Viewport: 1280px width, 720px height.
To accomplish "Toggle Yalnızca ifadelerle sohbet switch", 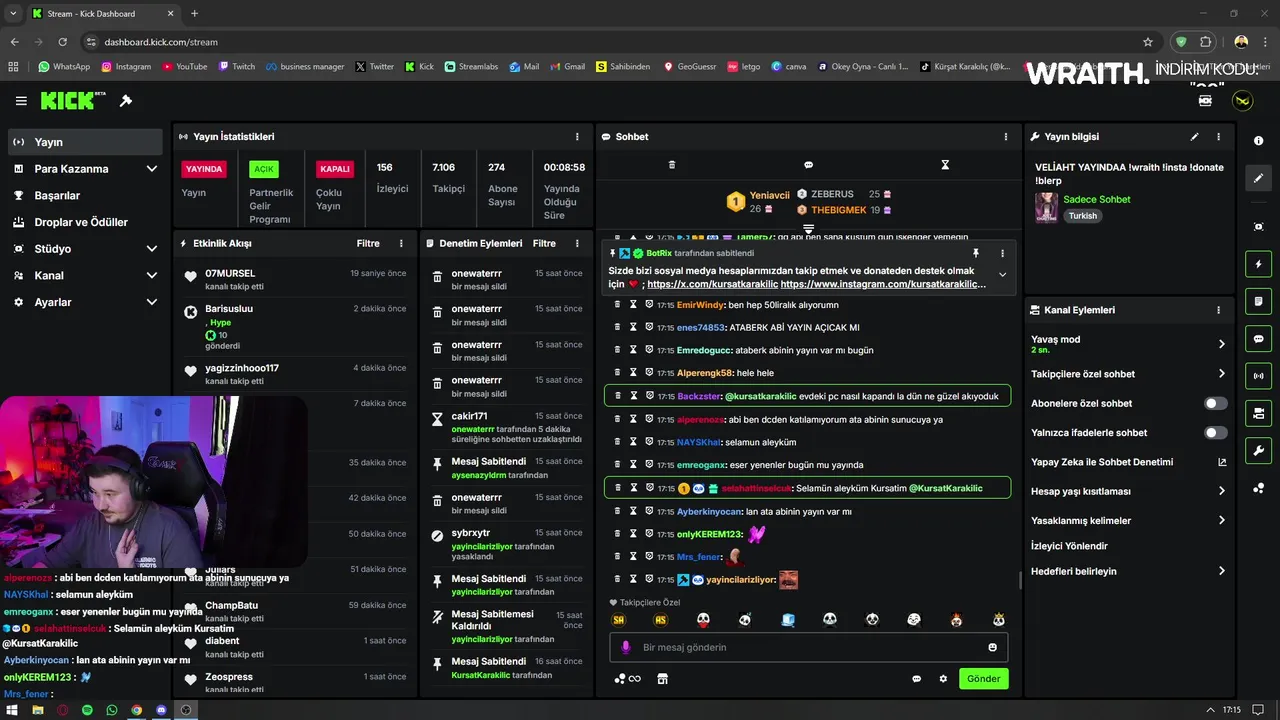I will [1215, 433].
